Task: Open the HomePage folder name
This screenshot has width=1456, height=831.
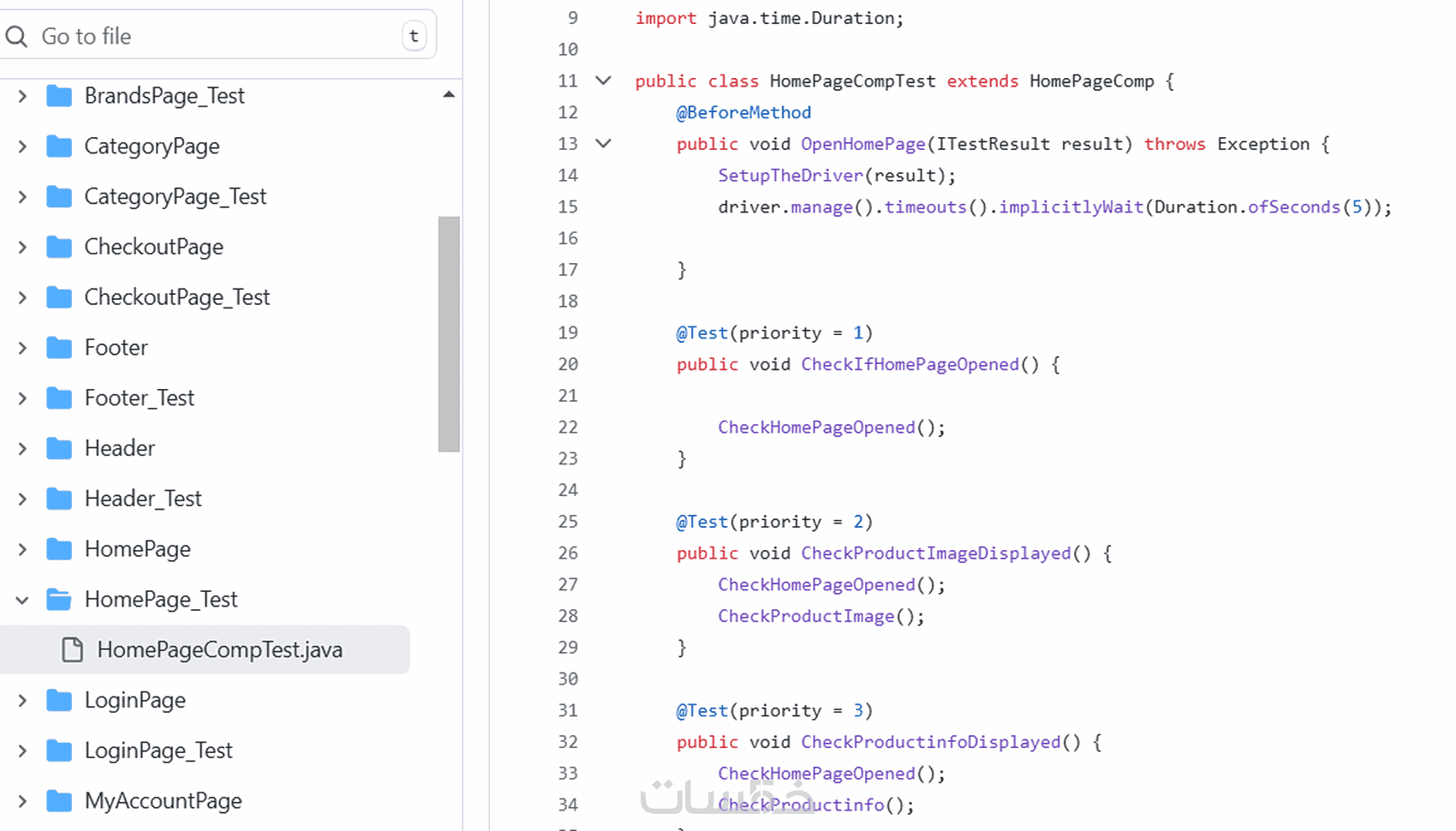Action: [138, 549]
